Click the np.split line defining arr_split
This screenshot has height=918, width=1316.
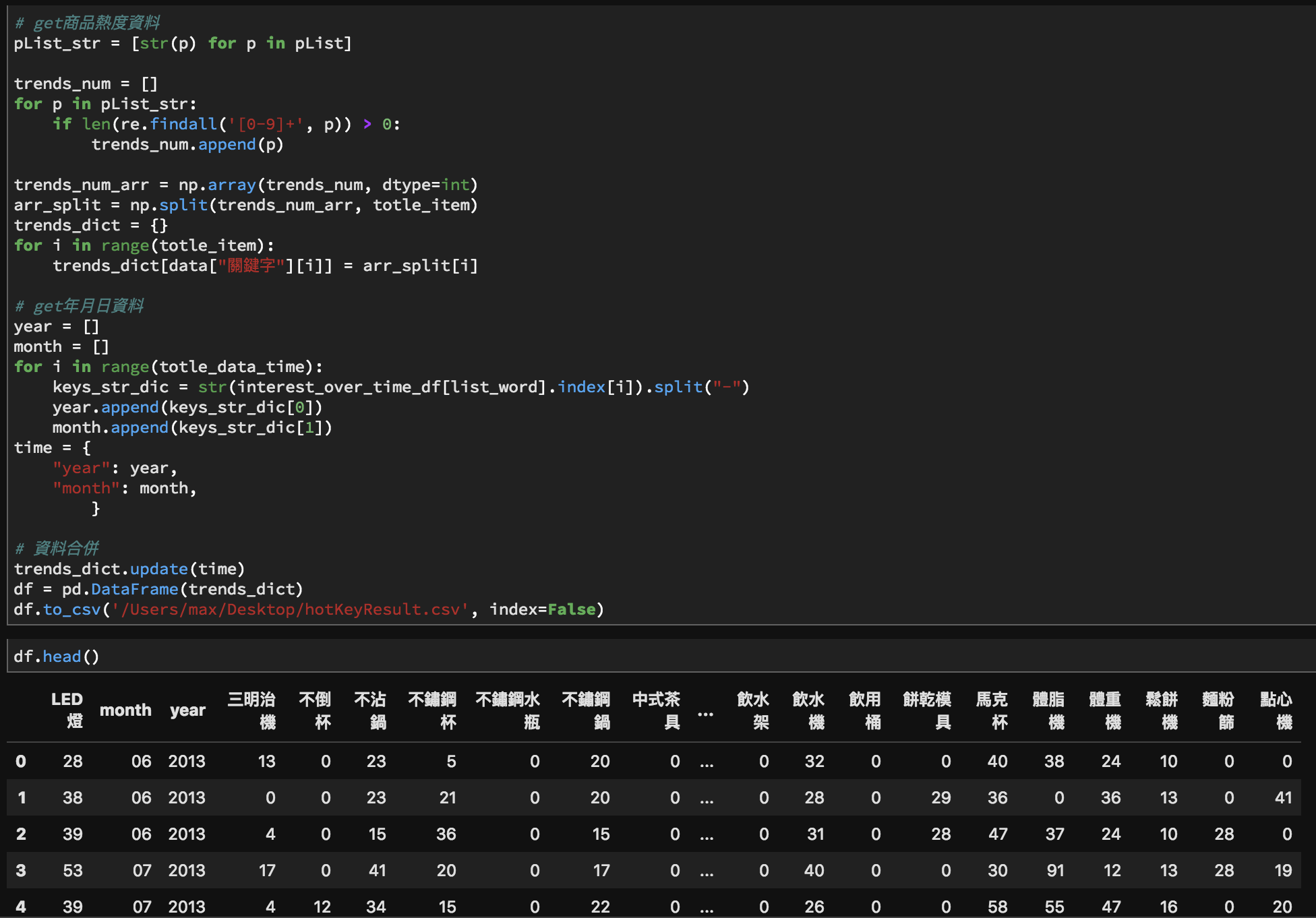tap(245, 205)
